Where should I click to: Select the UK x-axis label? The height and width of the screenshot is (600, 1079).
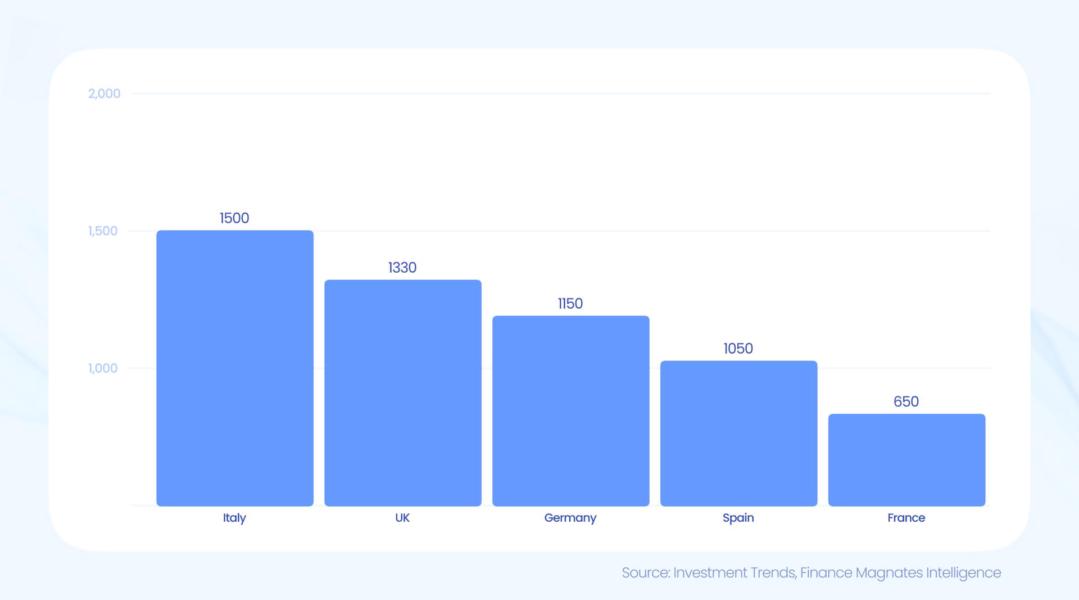[x=403, y=518]
